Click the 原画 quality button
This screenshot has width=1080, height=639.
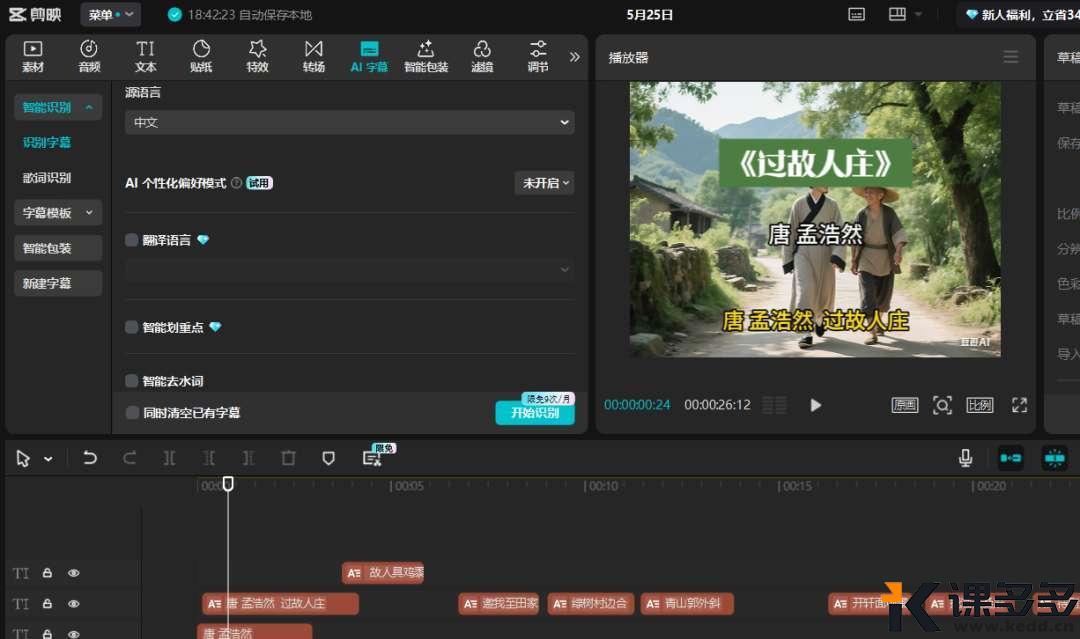click(x=904, y=406)
